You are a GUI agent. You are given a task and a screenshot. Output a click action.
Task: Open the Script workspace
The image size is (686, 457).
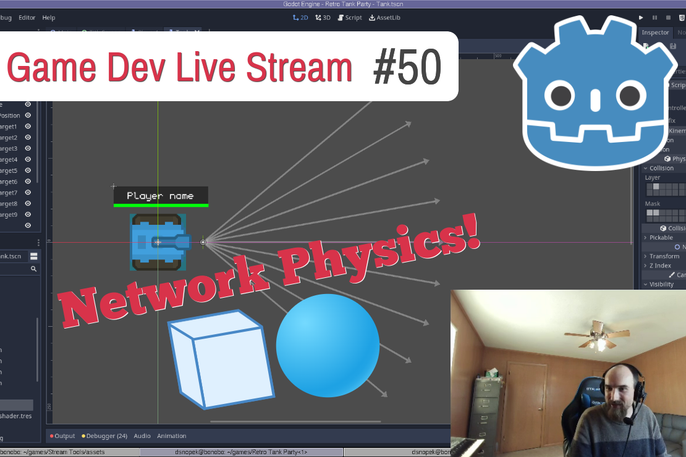pyautogui.click(x=350, y=18)
